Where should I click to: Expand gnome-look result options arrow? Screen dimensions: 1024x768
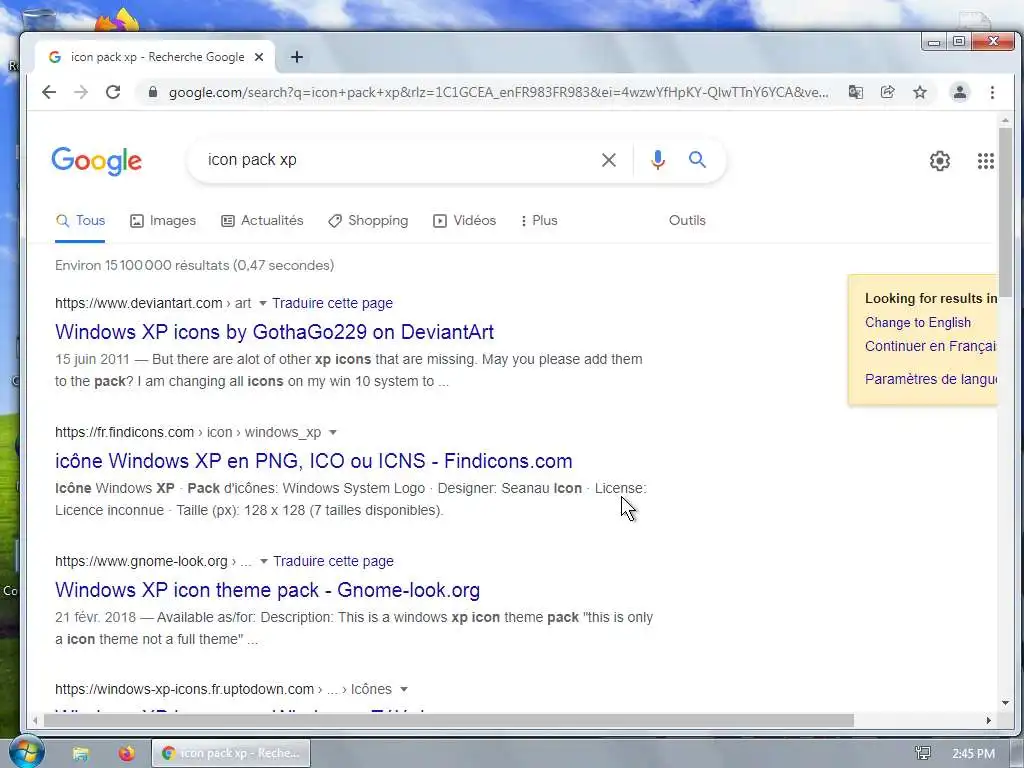[x=264, y=561]
